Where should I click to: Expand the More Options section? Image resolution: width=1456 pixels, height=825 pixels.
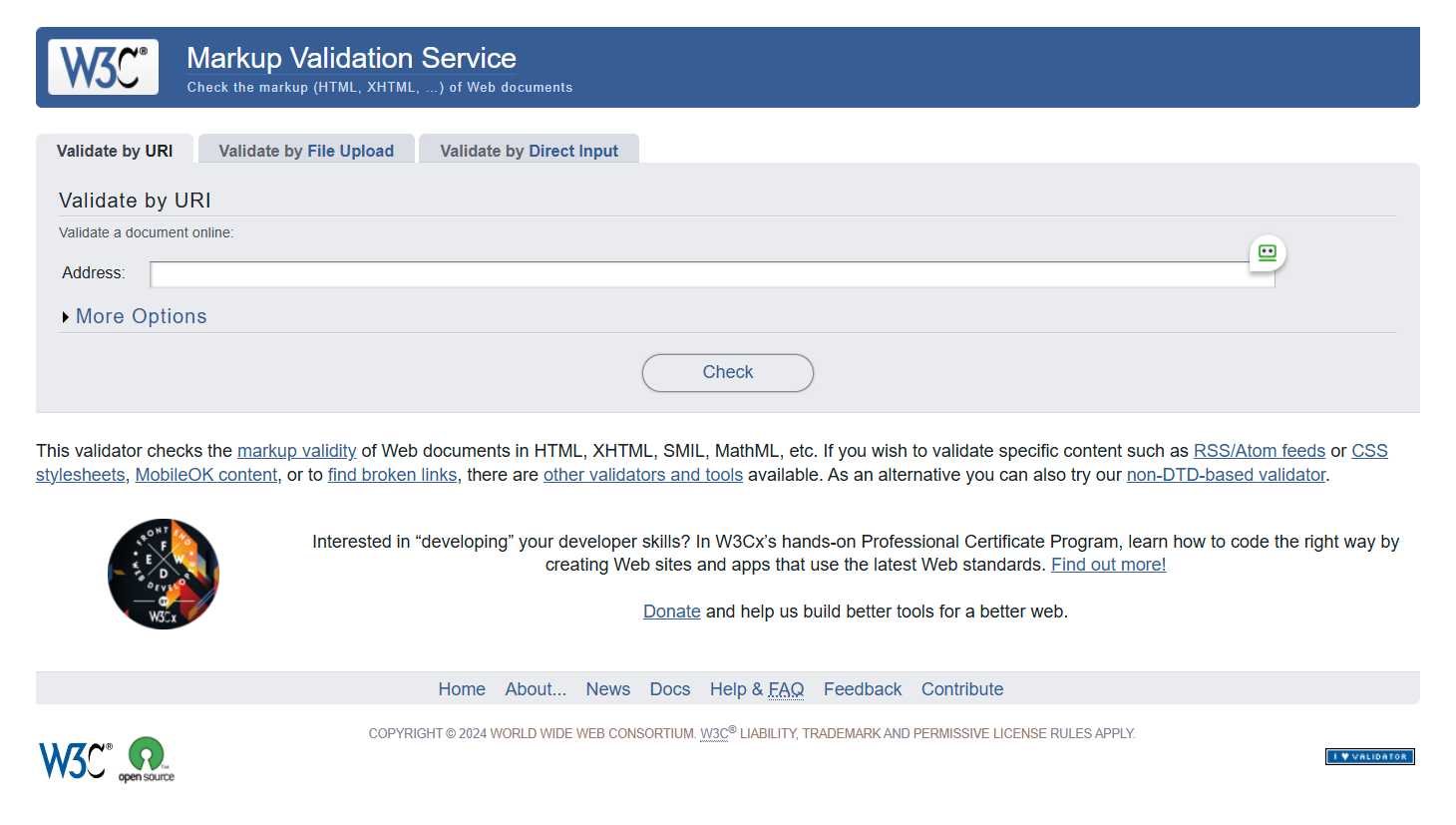141,316
